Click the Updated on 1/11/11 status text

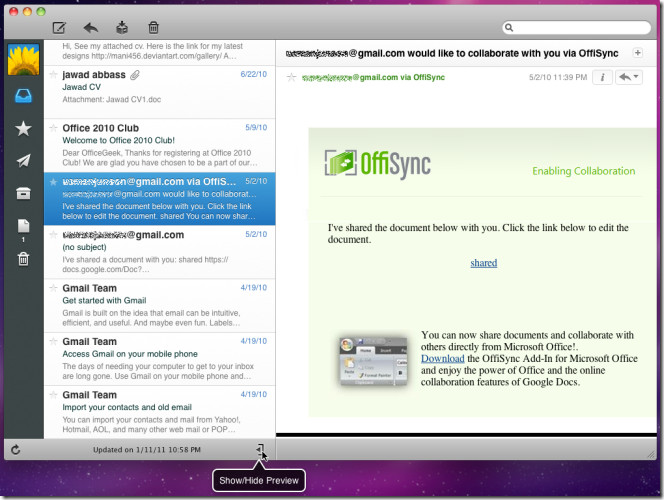[147, 450]
